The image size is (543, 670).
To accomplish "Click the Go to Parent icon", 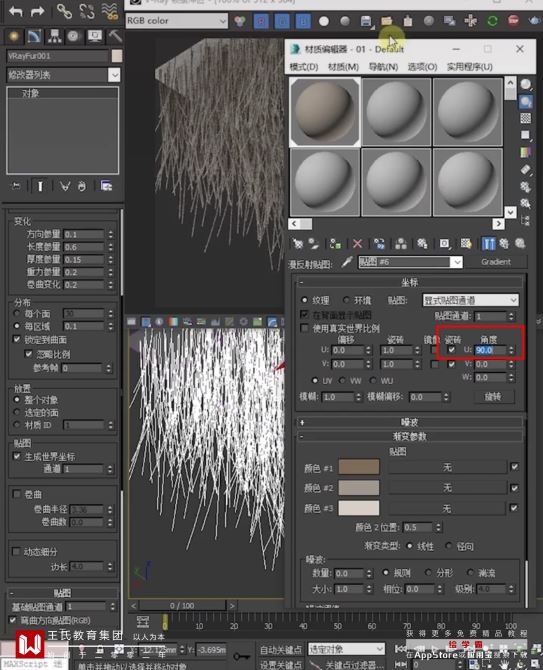I will (x=504, y=244).
